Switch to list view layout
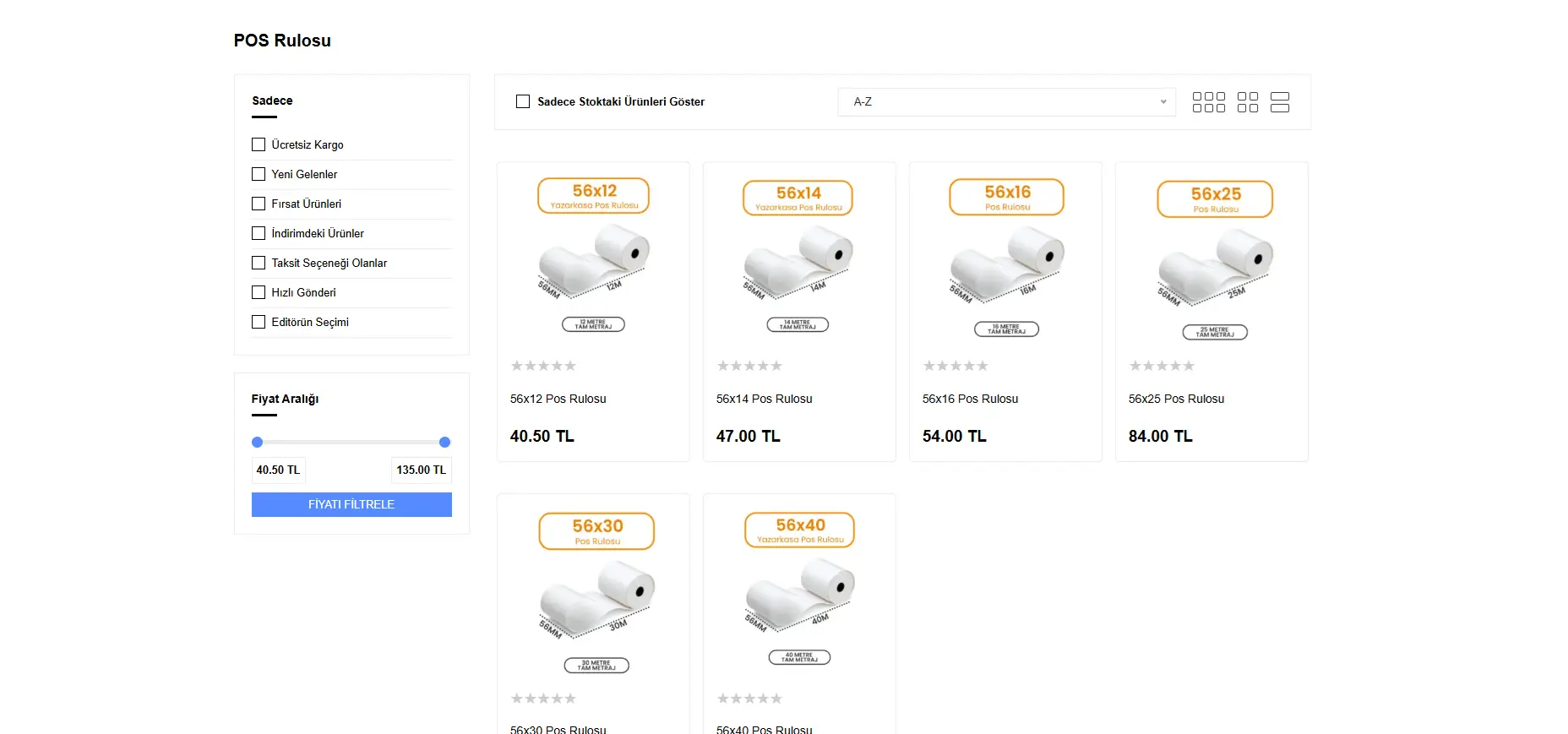The height and width of the screenshot is (734, 1568). coord(1280,102)
